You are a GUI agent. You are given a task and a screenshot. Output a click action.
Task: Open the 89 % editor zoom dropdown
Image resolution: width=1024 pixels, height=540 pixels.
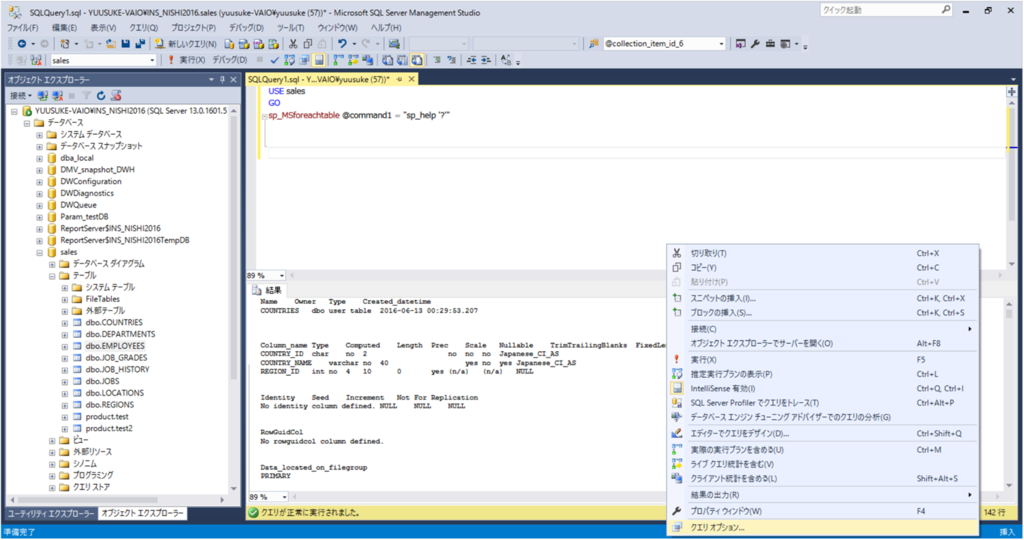pos(281,276)
